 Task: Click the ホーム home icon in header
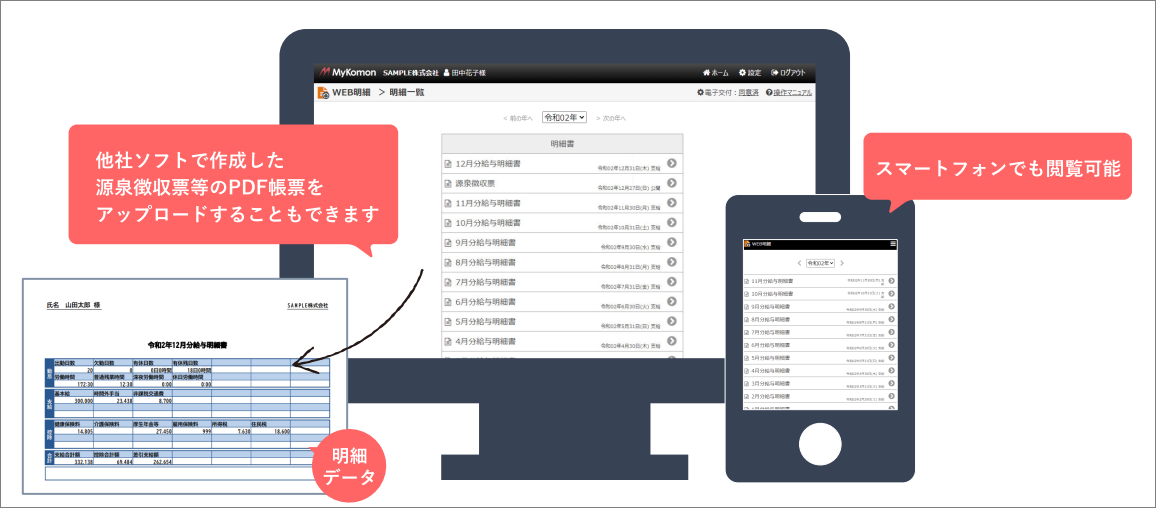pyautogui.click(x=707, y=73)
